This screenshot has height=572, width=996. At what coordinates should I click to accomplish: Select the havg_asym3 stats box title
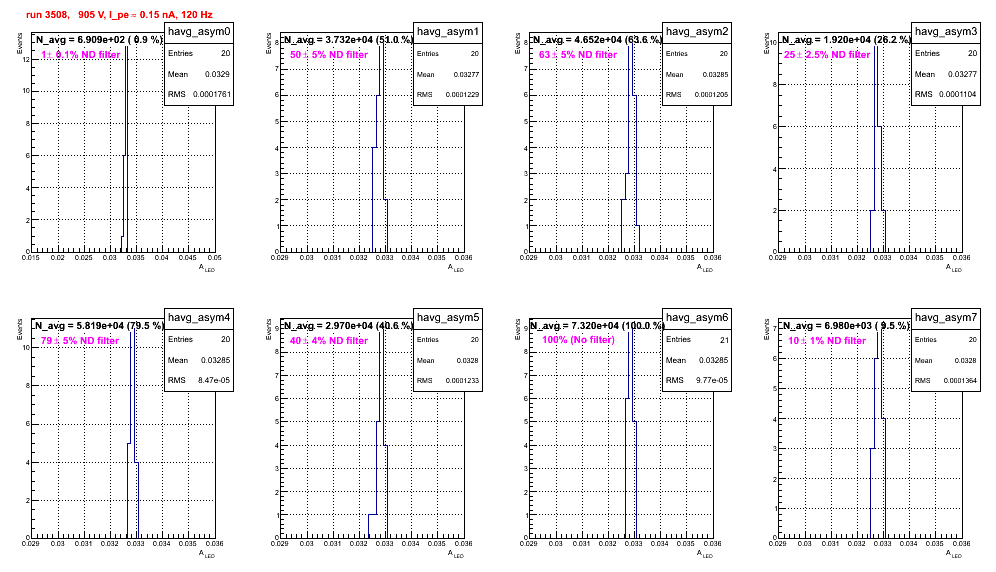pyautogui.click(x=946, y=31)
